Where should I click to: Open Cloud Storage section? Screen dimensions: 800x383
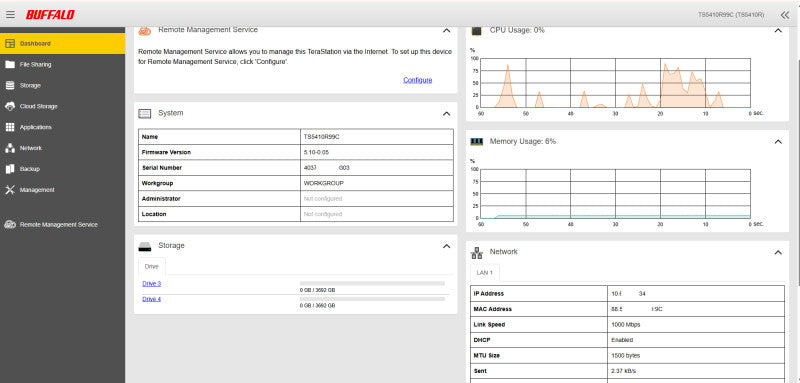click(62, 106)
